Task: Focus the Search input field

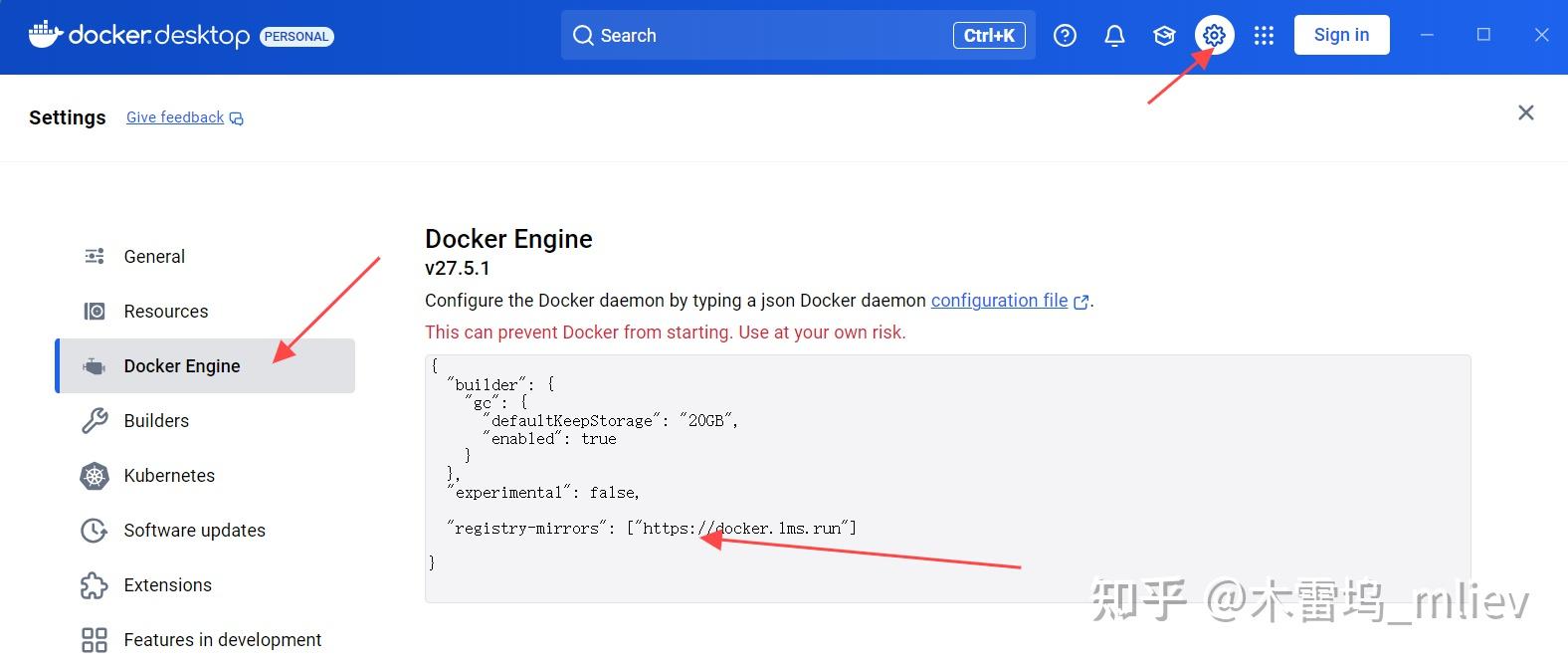Action: 798,36
